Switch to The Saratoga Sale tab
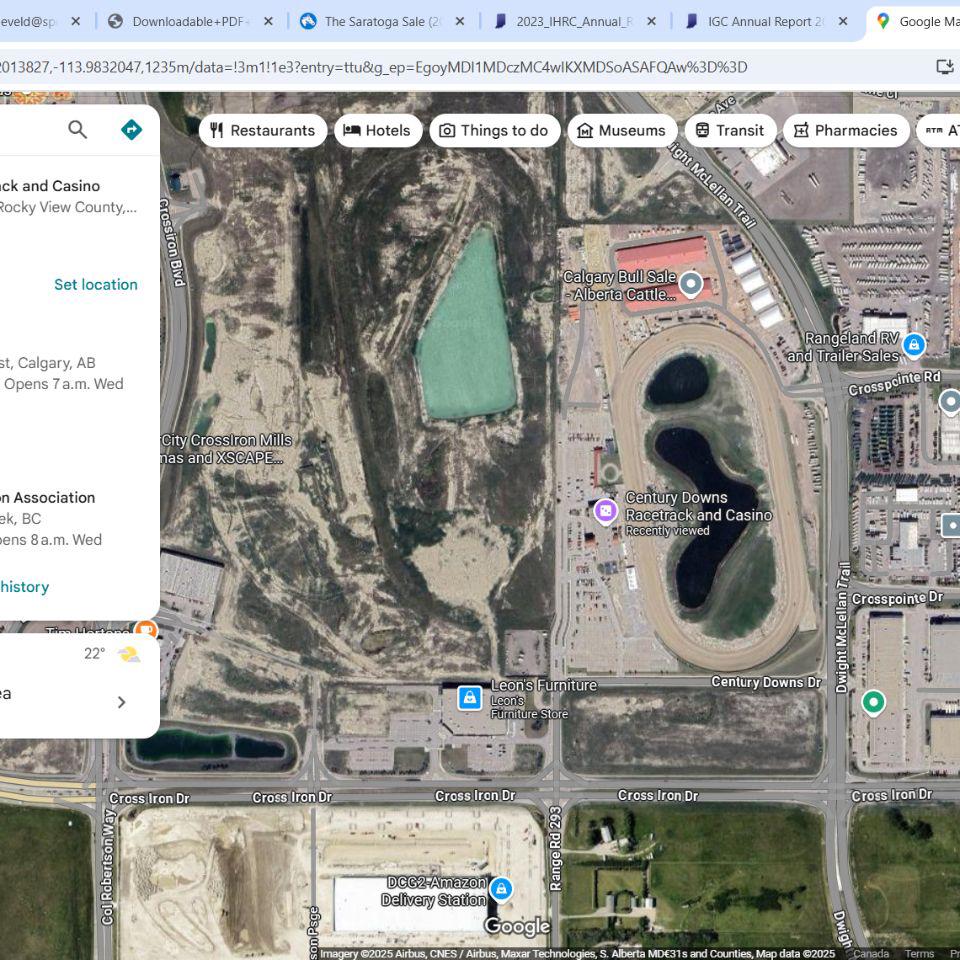Viewport: 960px width, 960px height. (x=382, y=21)
